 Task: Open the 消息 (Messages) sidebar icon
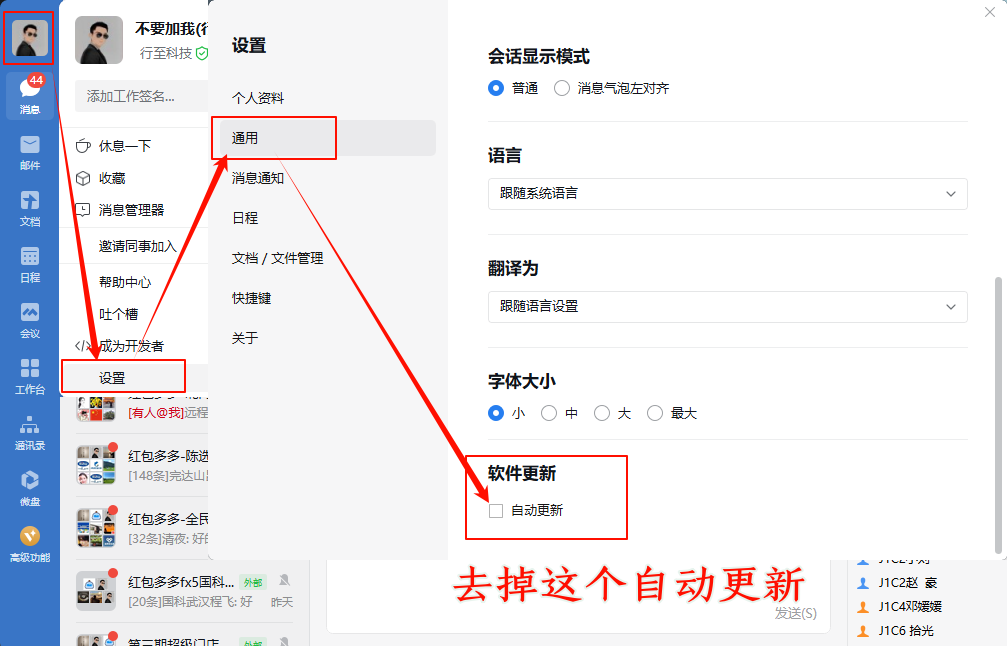(29, 95)
